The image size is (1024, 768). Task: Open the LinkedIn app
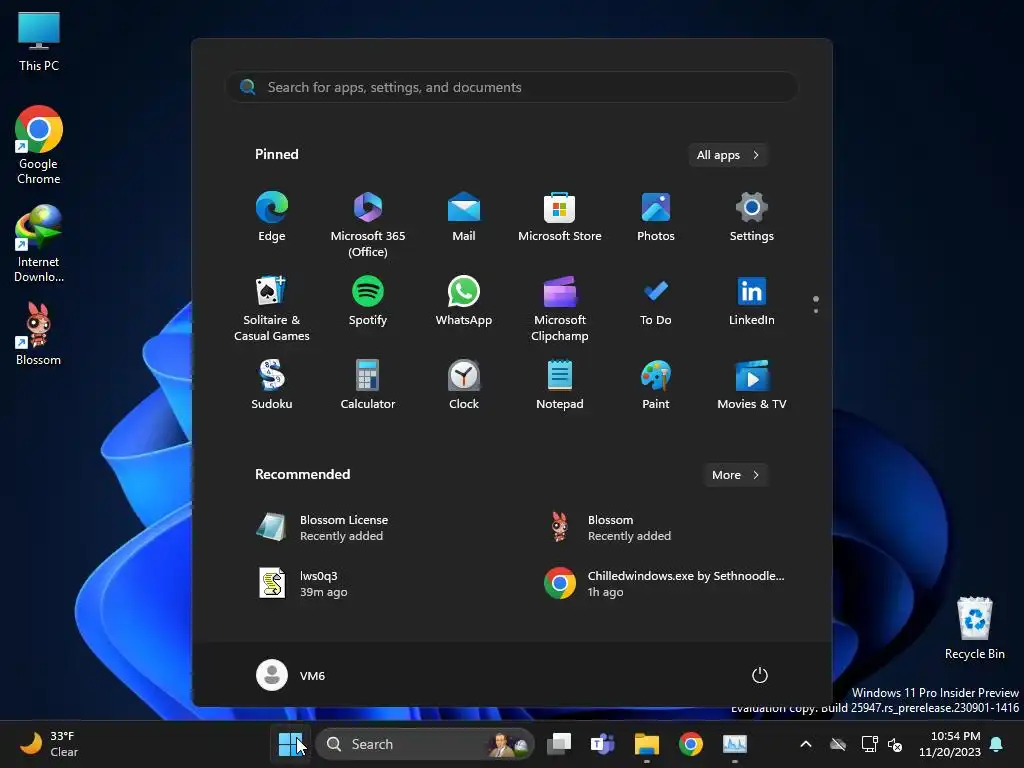[x=752, y=302]
